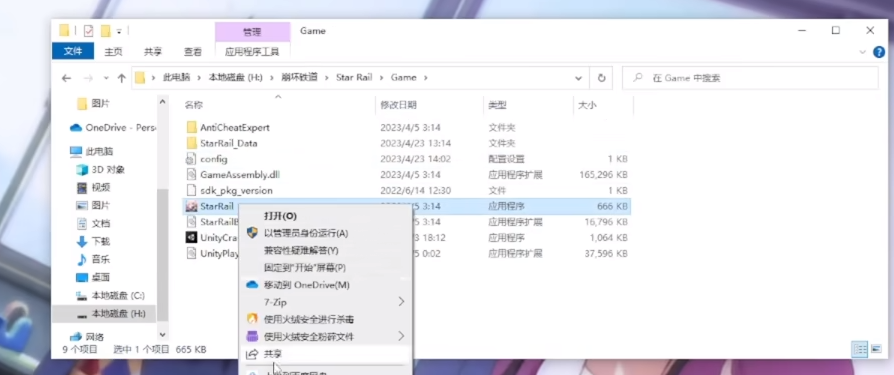Open recent locations dropdown arrow
The width and height of the screenshot is (894, 375).
[x=106, y=78]
